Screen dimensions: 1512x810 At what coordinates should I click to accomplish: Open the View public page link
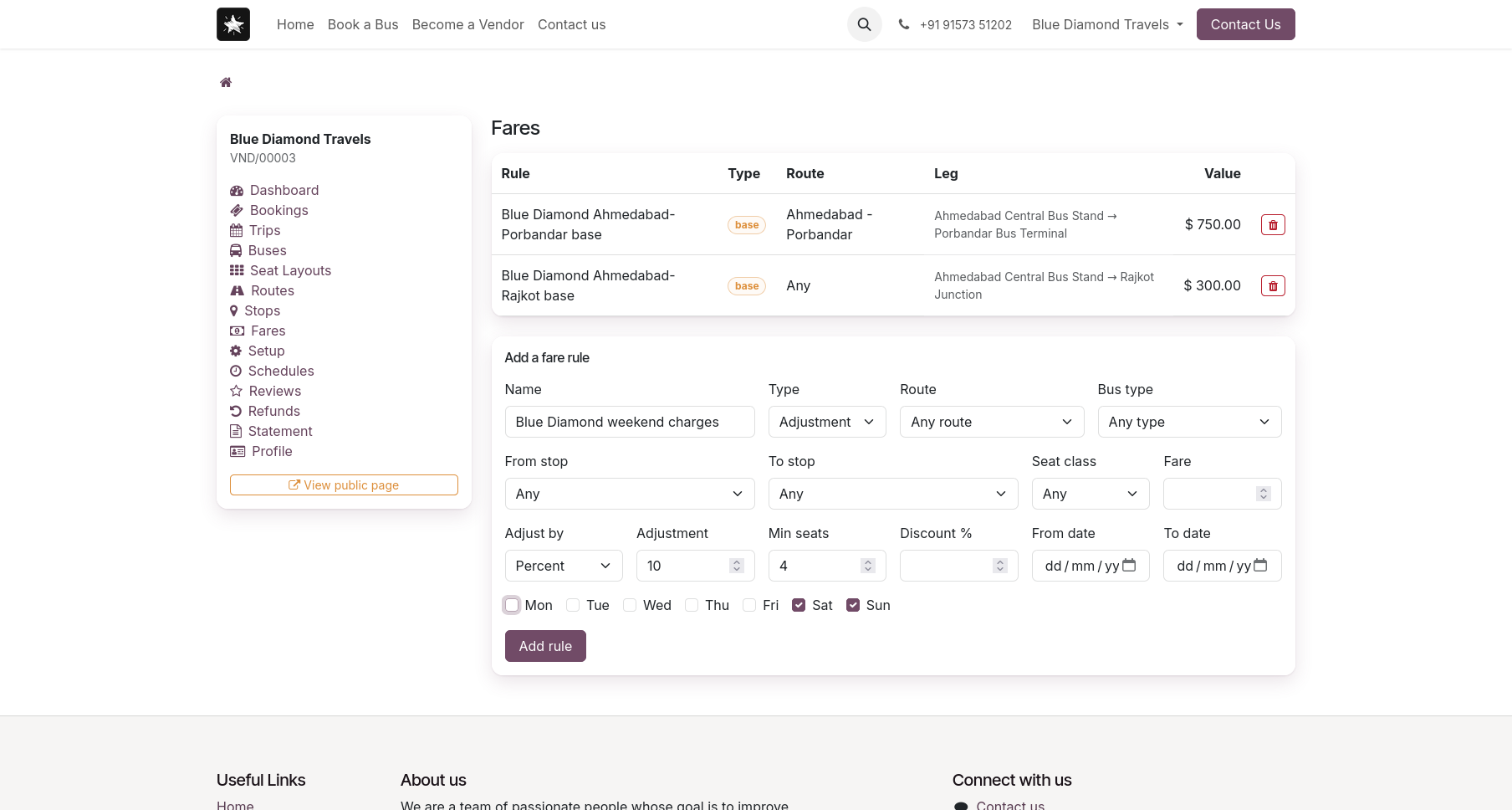coord(344,485)
